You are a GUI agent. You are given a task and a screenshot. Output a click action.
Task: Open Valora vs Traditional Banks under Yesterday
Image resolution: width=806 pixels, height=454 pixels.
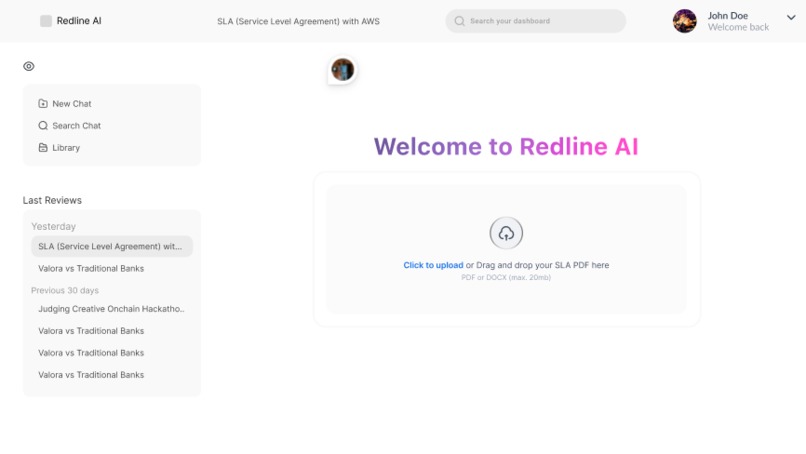coord(91,268)
